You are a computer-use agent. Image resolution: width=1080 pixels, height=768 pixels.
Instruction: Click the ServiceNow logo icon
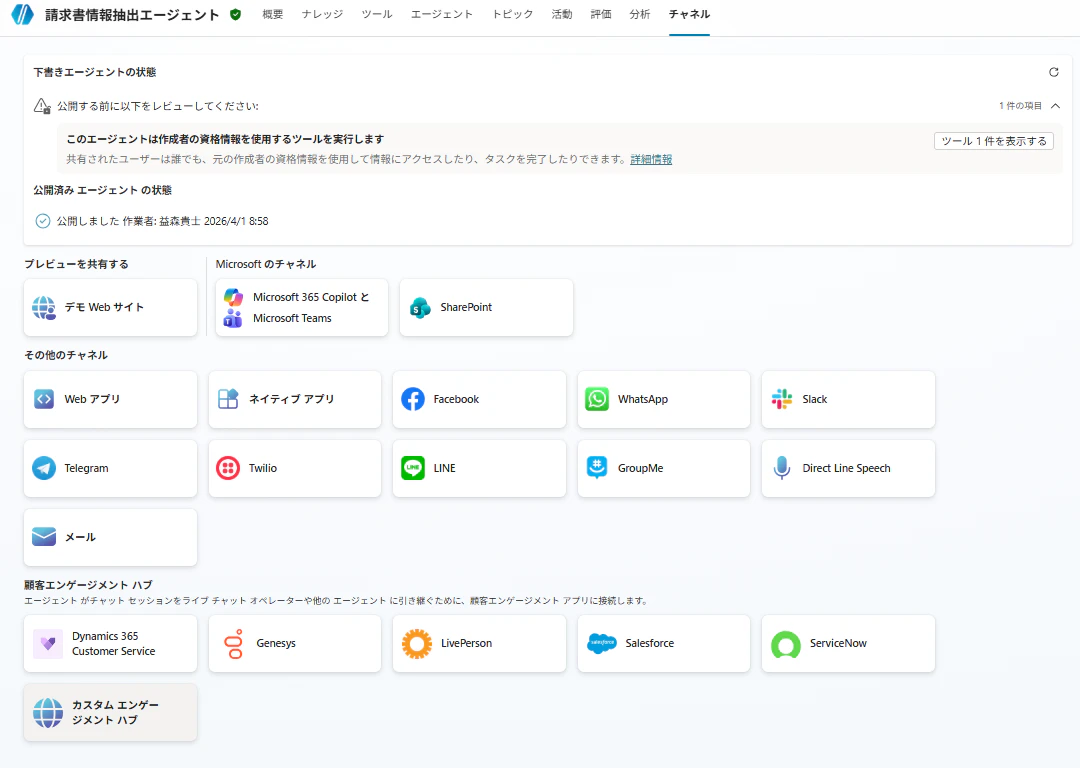pos(786,645)
